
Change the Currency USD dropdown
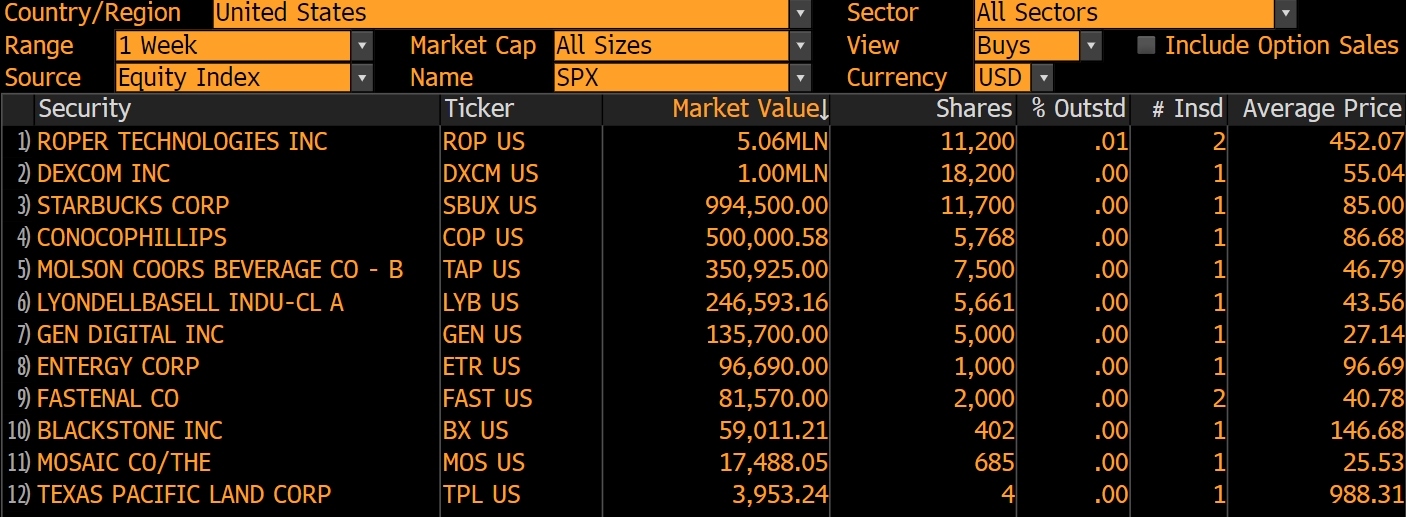(1043, 78)
